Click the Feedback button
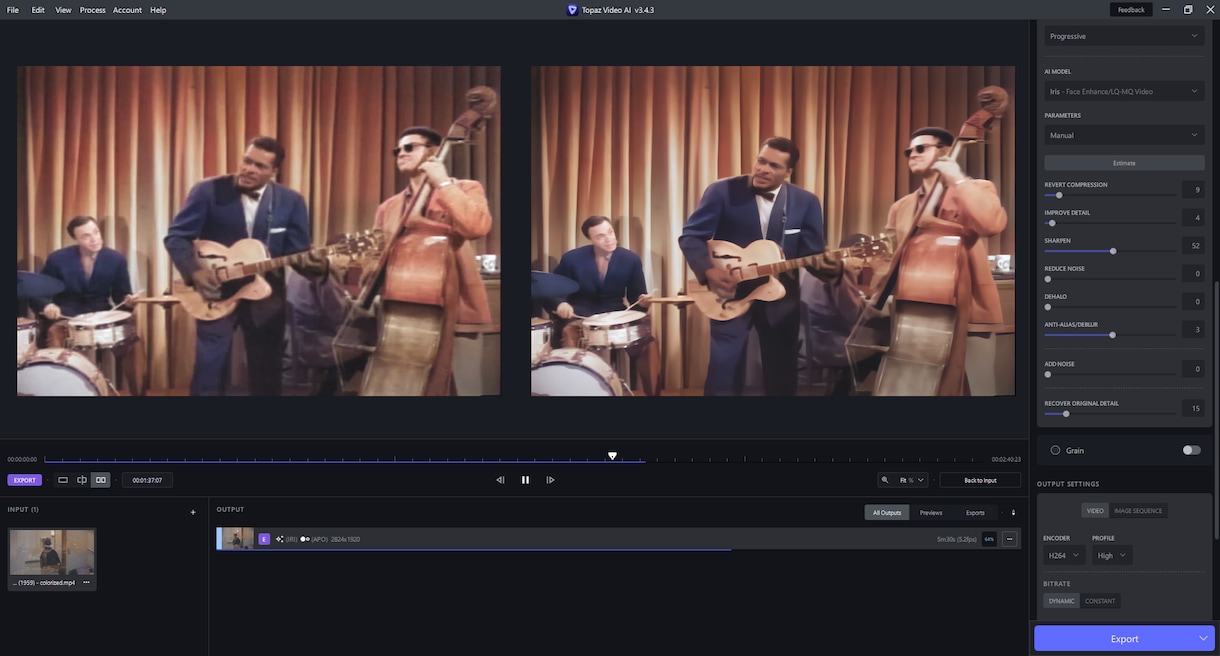 point(1131,10)
